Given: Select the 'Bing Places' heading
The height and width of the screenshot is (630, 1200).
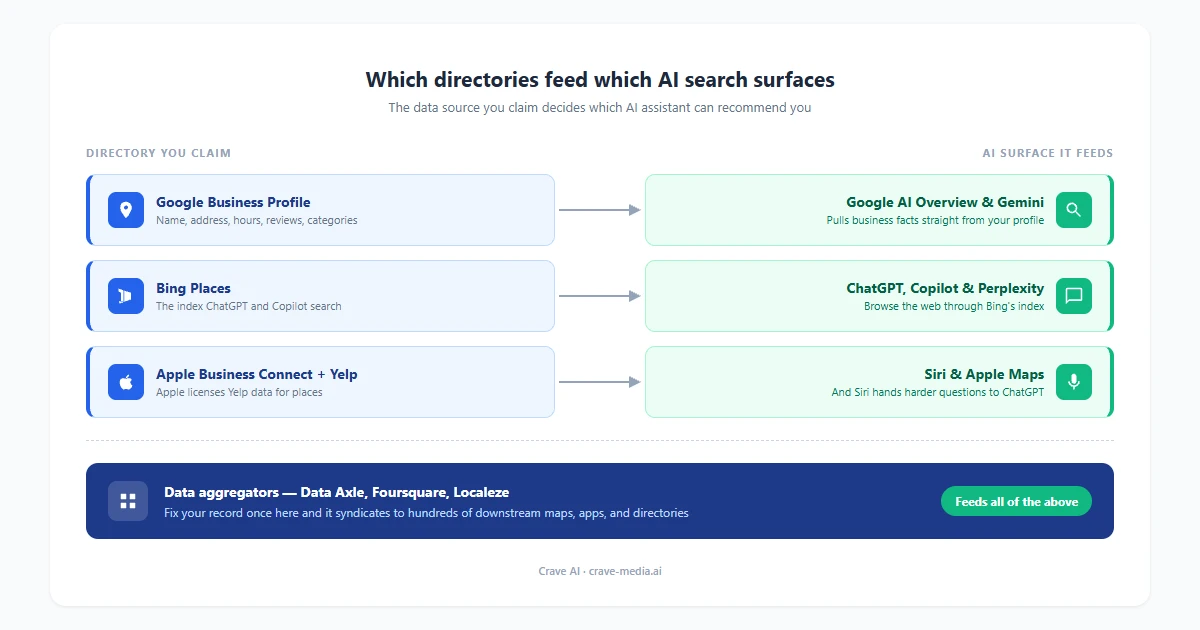Looking at the screenshot, I should (193, 288).
